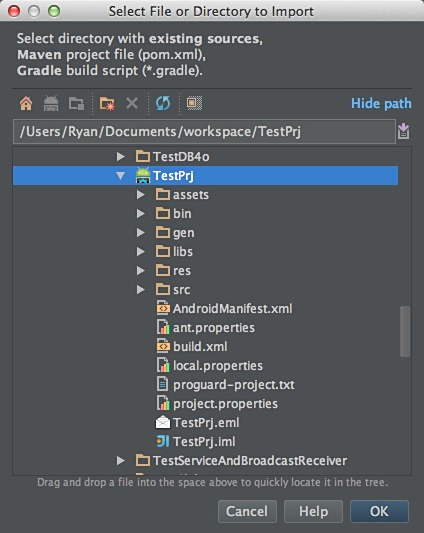Select the src folder name
Image resolution: width=424 pixels, height=533 pixels.
click(182, 290)
